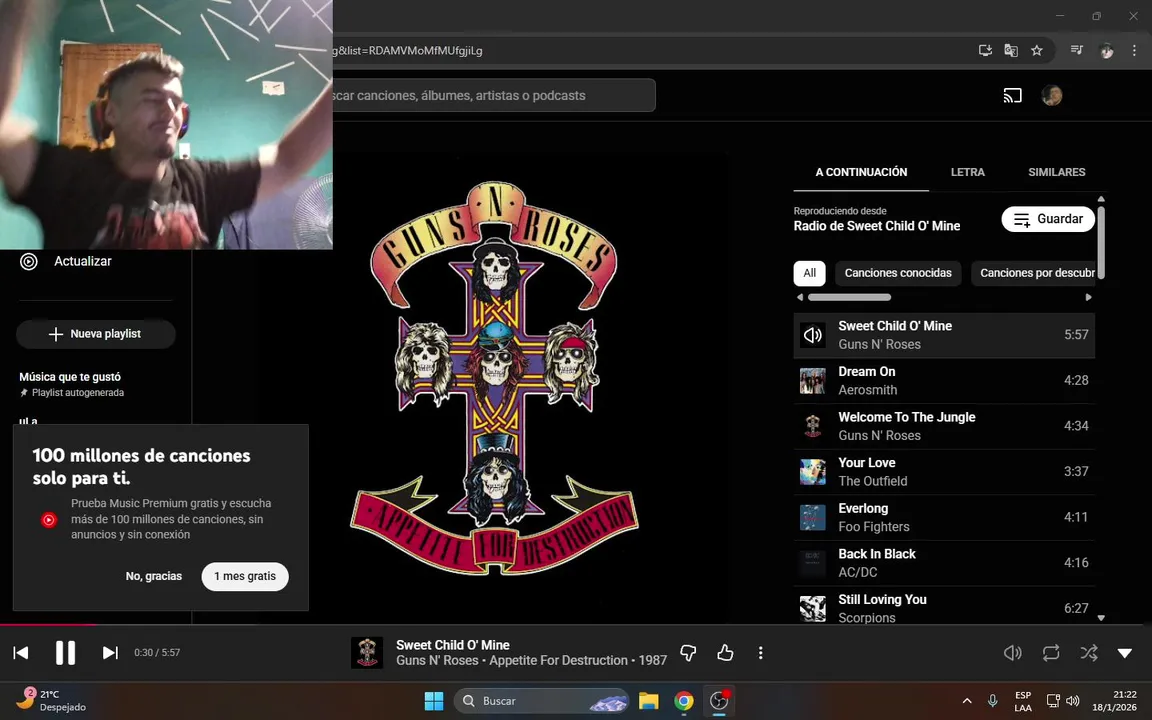The width and height of the screenshot is (1152, 720).
Task: Open Chrome media controls icon
Action: coord(1077,50)
